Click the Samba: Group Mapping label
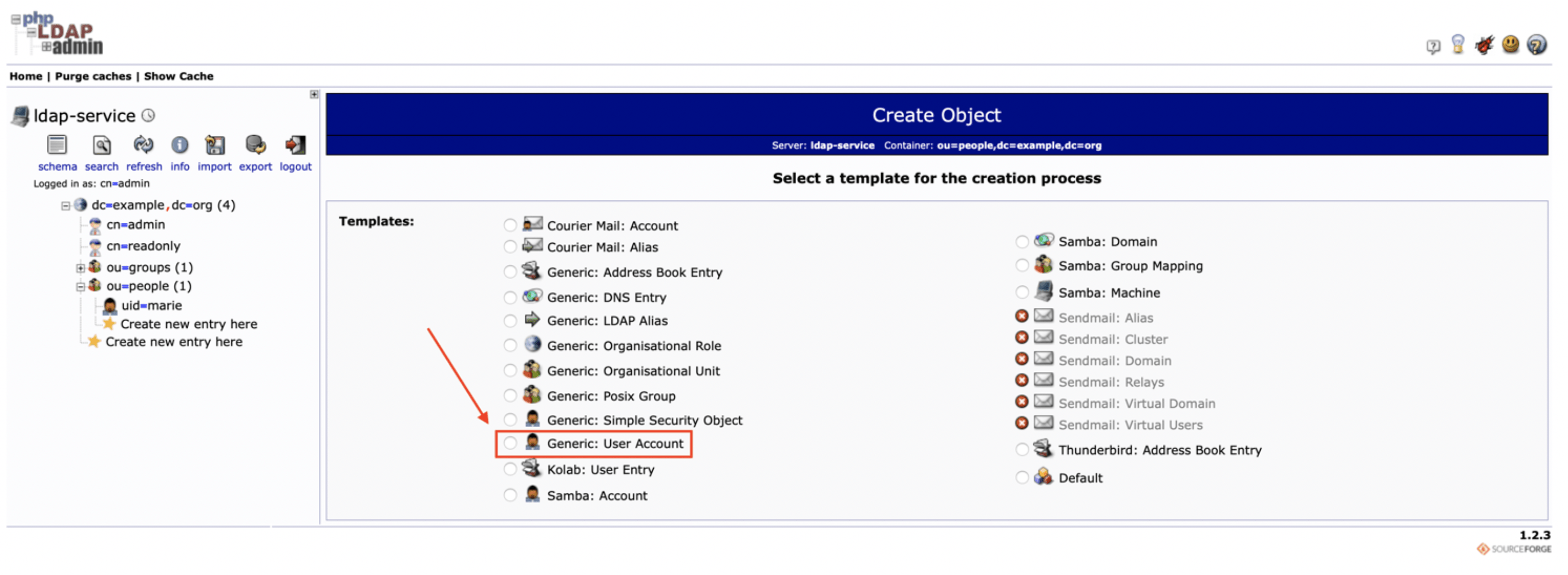 point(1130,265)
